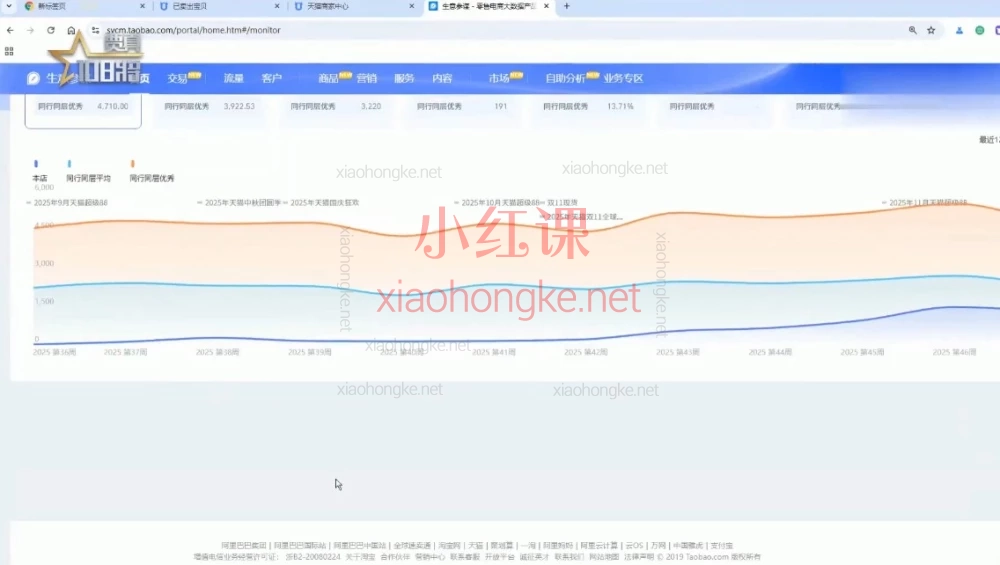The width and height of the screenshot is (1000, 565).
Task: View site information icon in address bar
Action: point(95,30)
